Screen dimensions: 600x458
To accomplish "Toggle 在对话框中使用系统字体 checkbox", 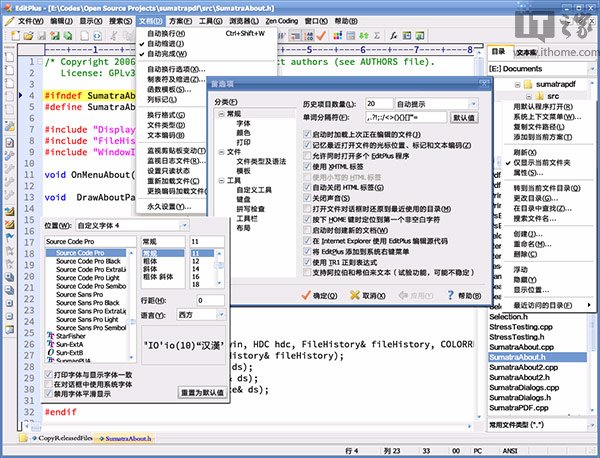I will pyautogui.click(x=49, y=384).
